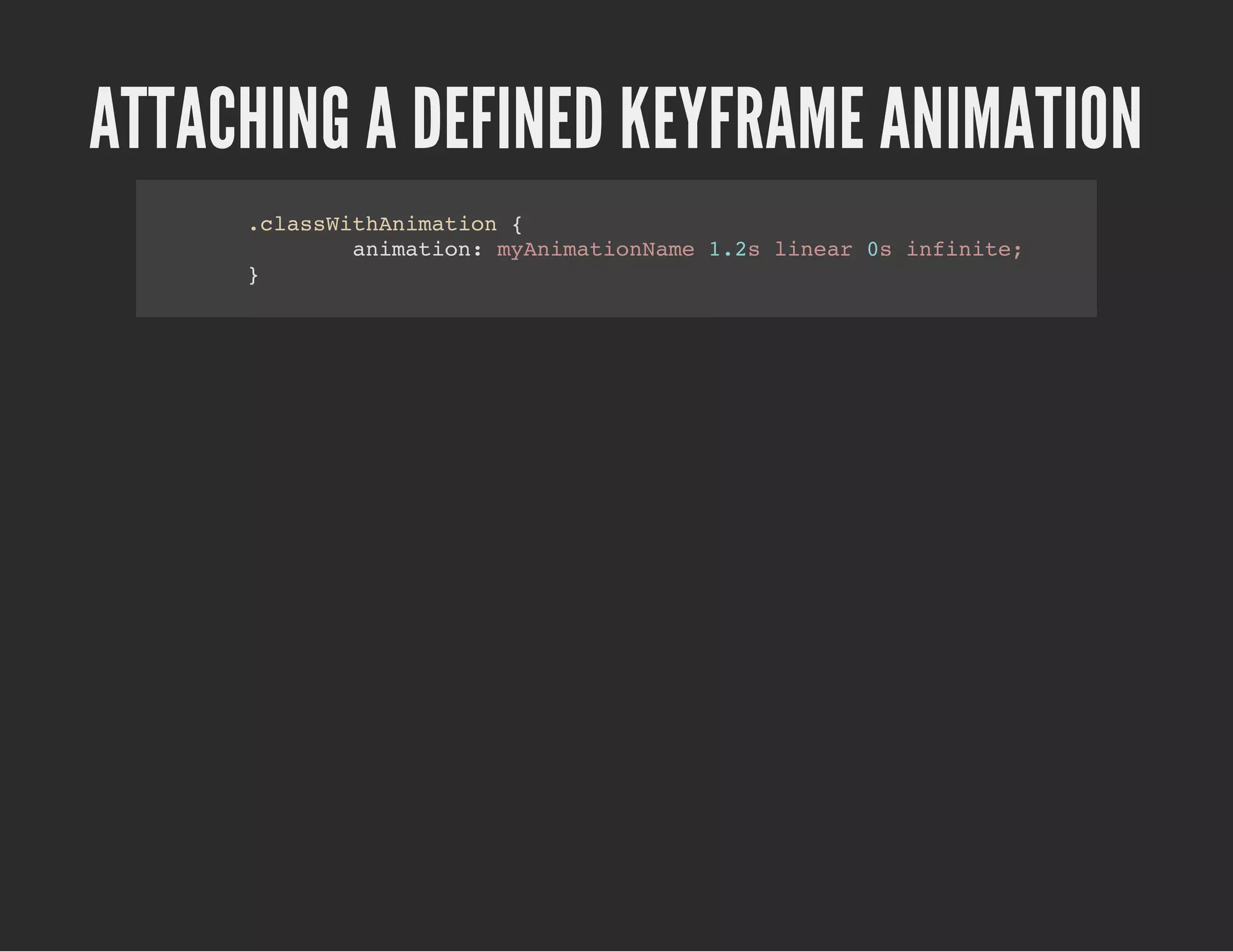The image size is (1233, 952).
Task: Click the word ATTACHING in the title
Action: (x=219, y=119)
